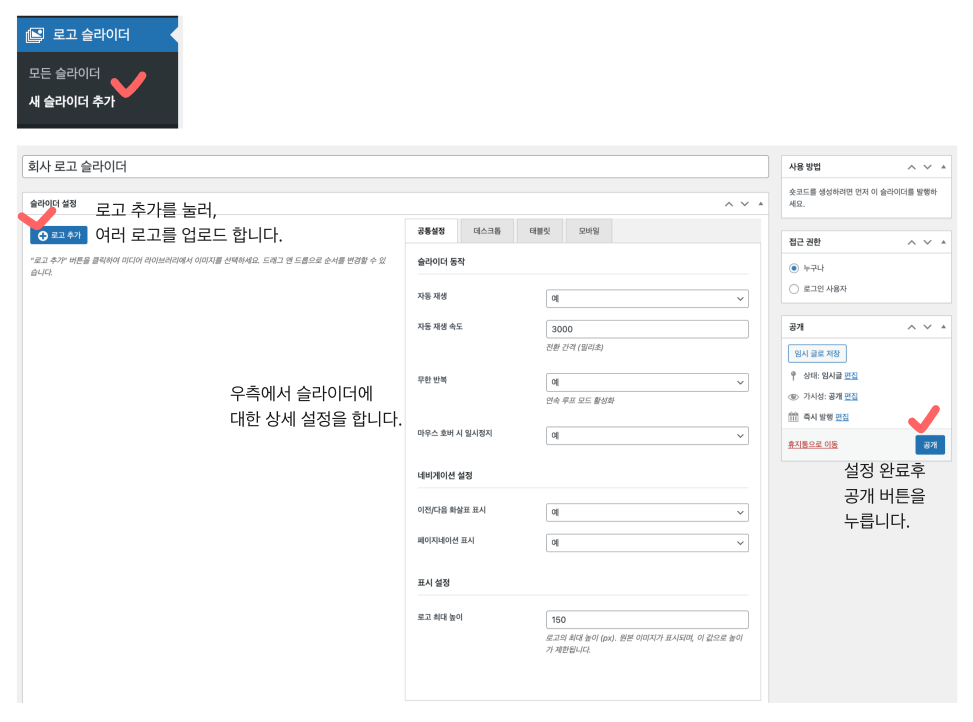This screenshot has width=973, height=722.
Task: Move 슬라이더 설정 panel down arrow
Action: (744, 203)
